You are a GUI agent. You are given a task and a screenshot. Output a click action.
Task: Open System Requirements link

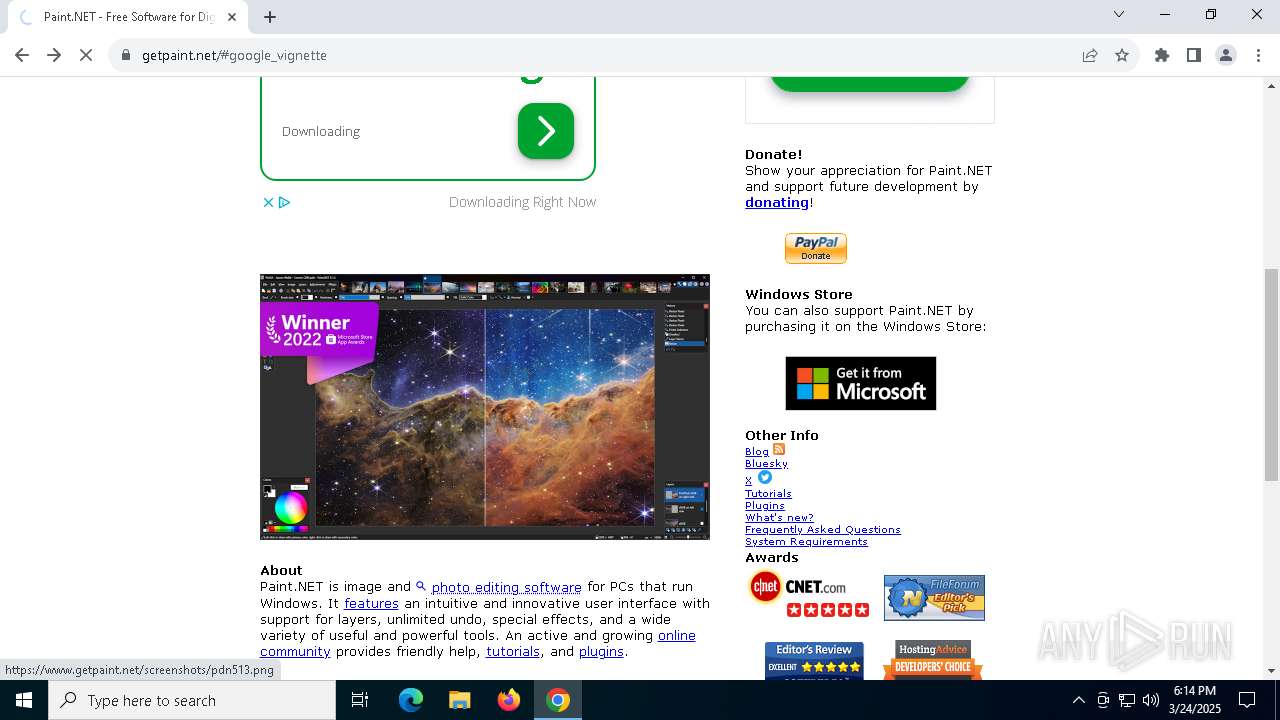[806, 542]
